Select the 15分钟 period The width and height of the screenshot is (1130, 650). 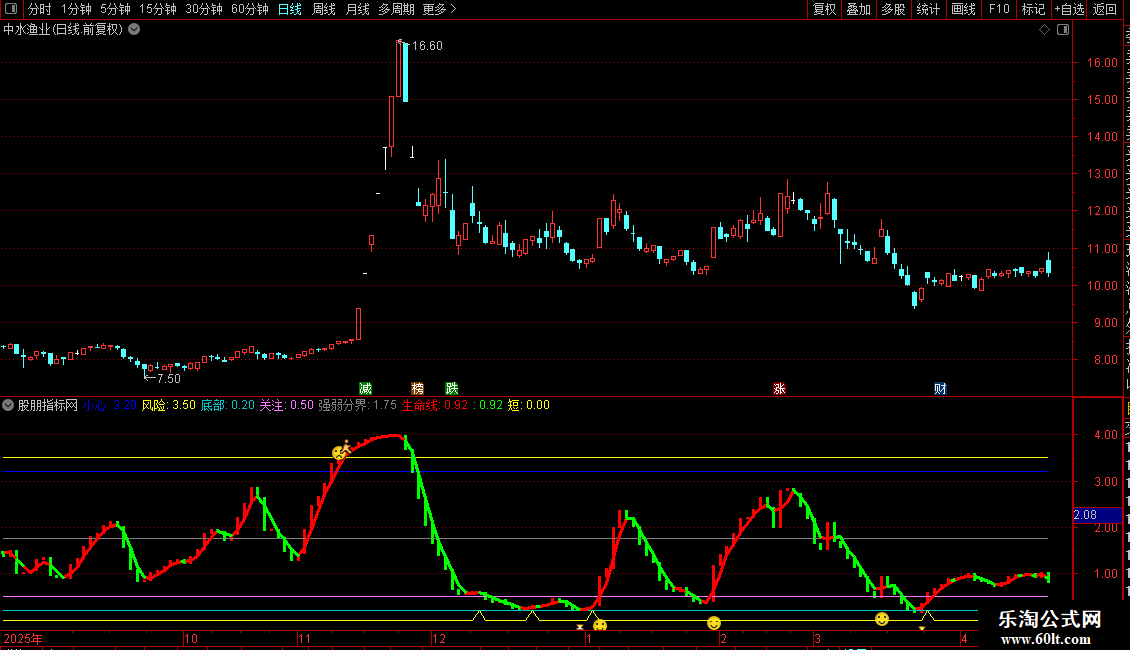coord(158,9)
